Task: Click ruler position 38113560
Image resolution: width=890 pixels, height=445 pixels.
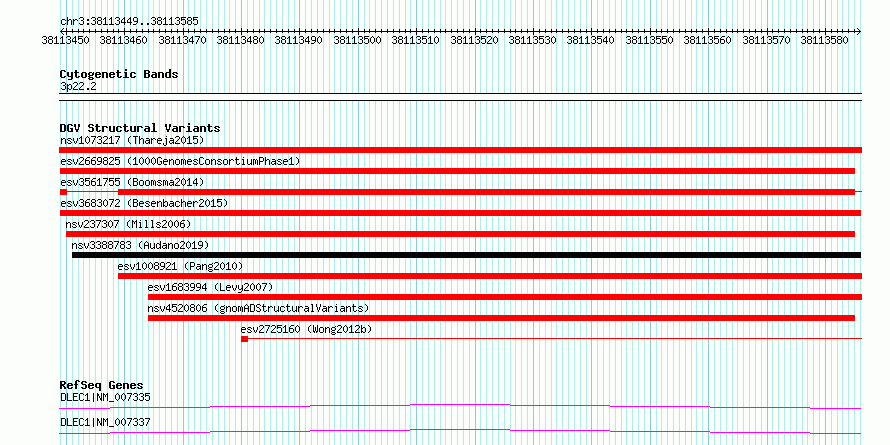Action: [x=708, y=40]
